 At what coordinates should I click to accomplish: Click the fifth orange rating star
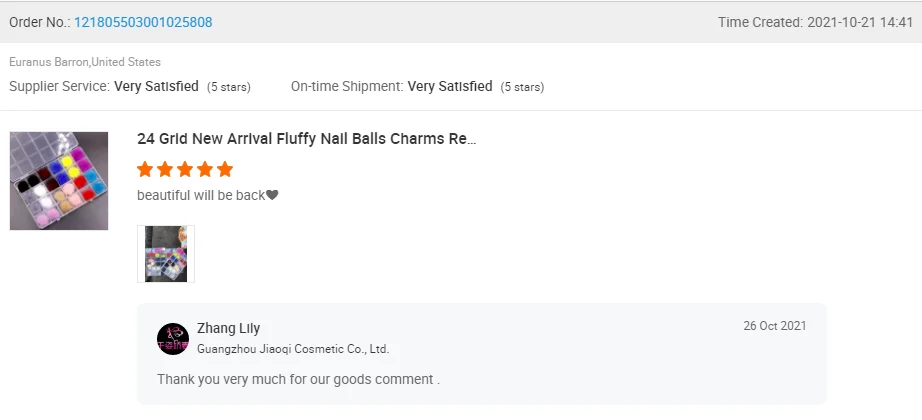point(225,169)
